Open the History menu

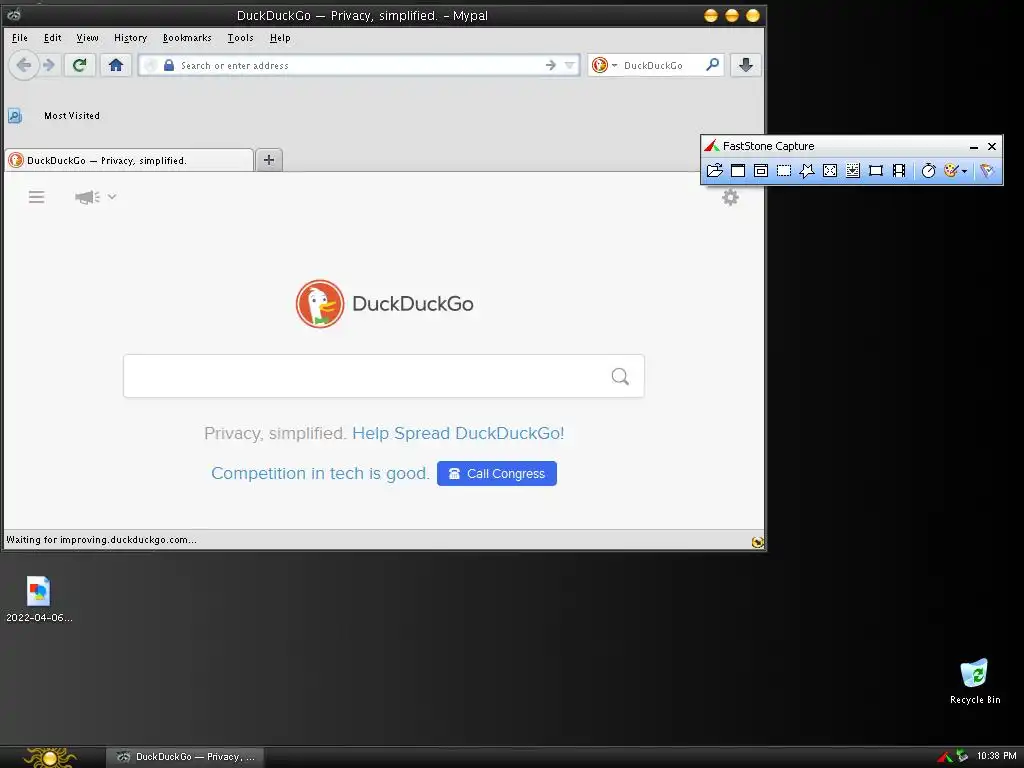(x=130, y=38)
